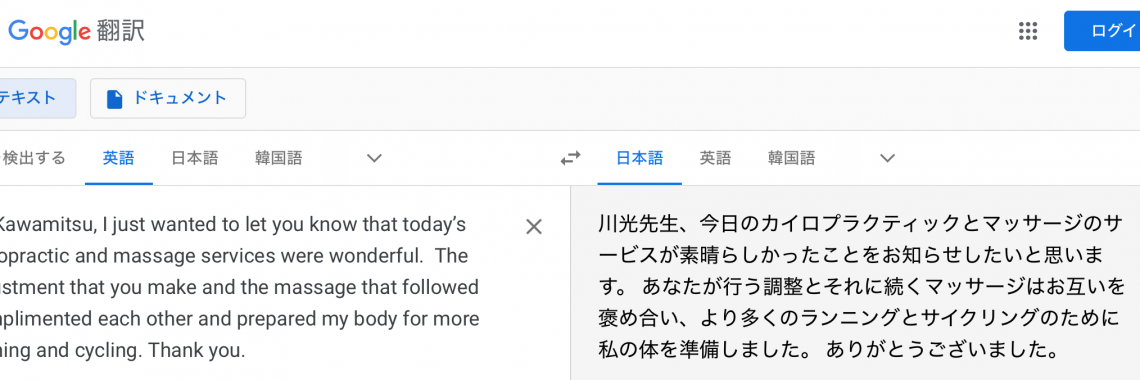Clear source text with the X icon
1140x380 pixels.
coord(534,227)
